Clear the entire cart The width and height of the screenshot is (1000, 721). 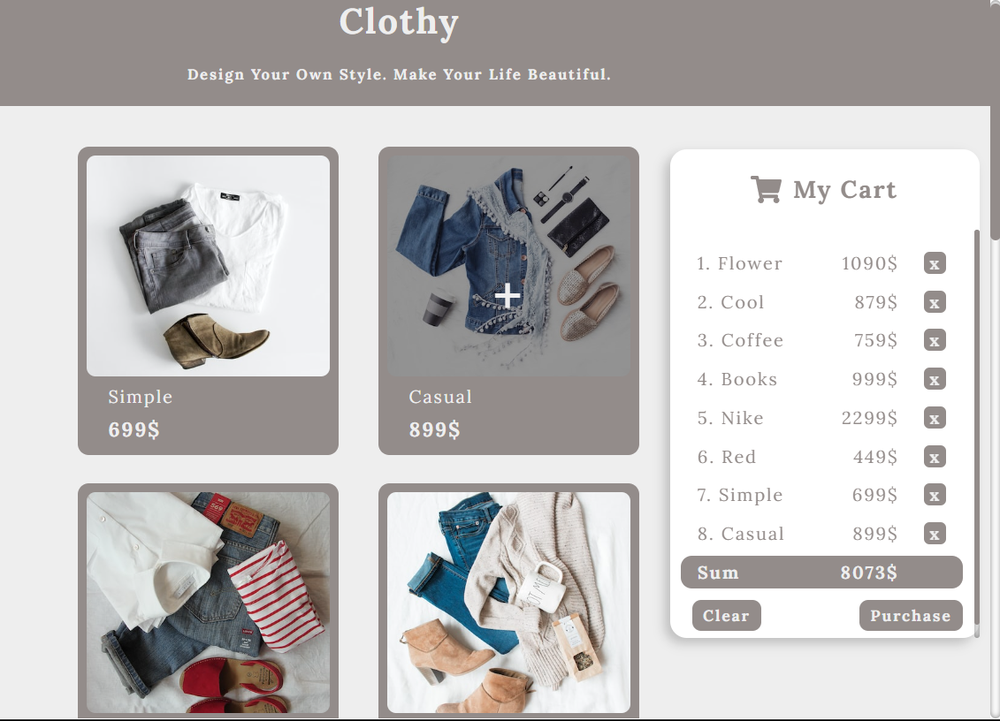coord(726,615)
